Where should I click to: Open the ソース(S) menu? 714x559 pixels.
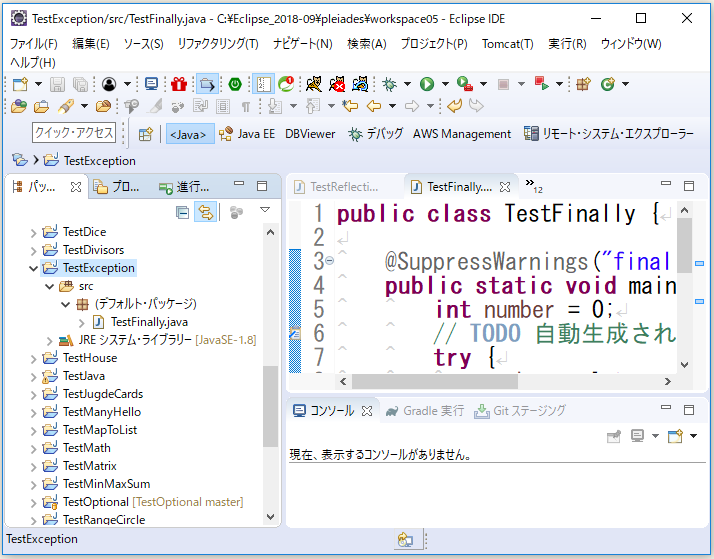[x=144, y=44]
